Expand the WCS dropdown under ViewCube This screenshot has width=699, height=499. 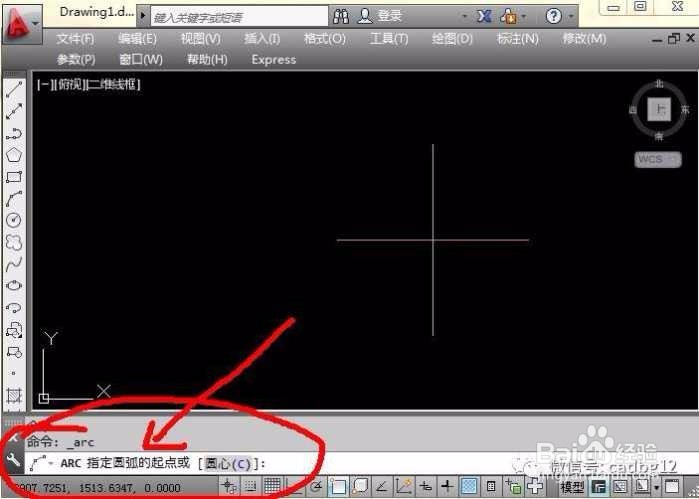coord(658,159)
